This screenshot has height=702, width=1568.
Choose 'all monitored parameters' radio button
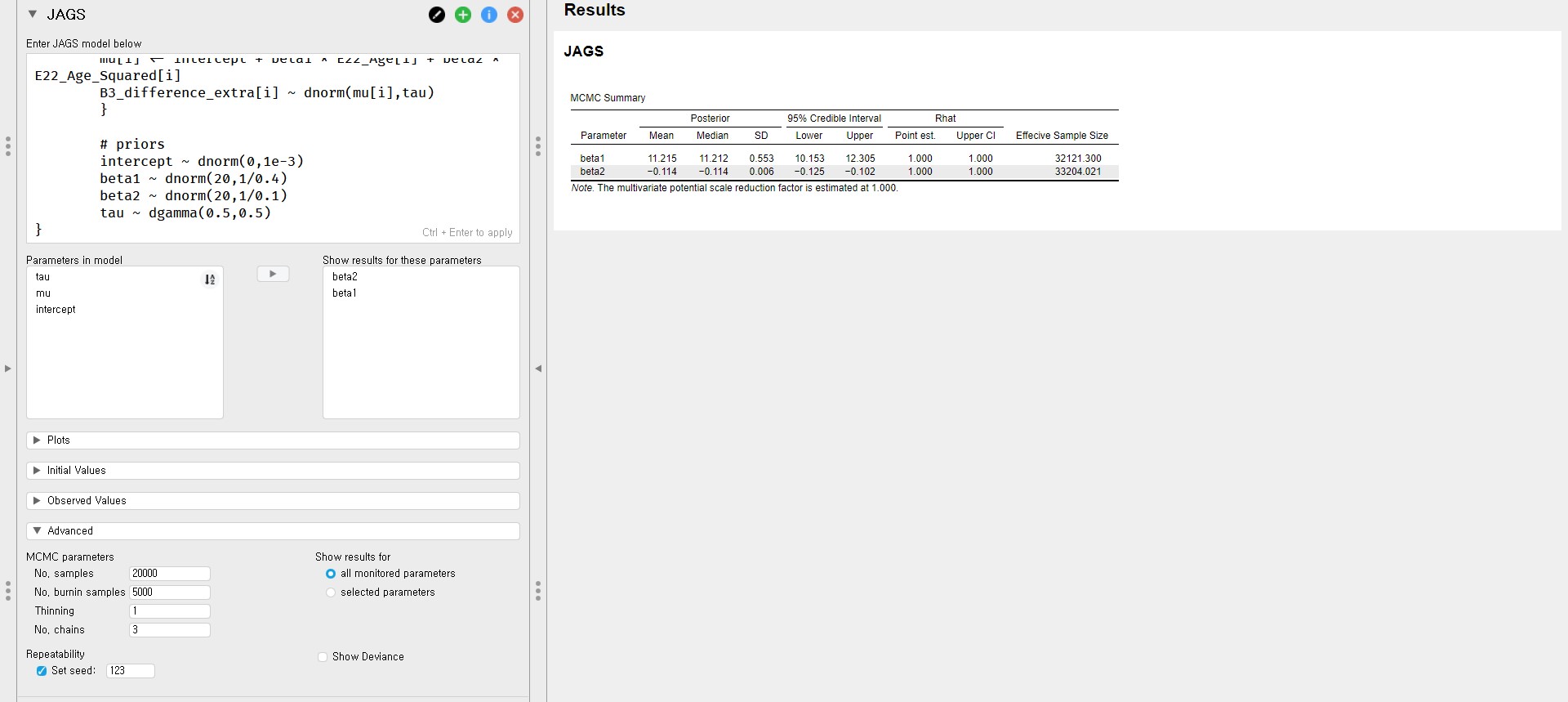point(331,574)
